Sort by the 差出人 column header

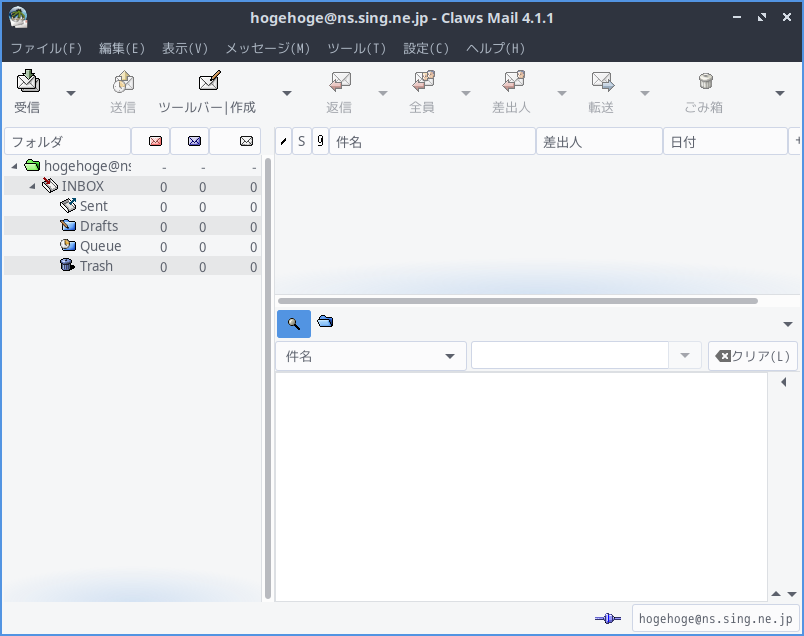tap(599, 141)
